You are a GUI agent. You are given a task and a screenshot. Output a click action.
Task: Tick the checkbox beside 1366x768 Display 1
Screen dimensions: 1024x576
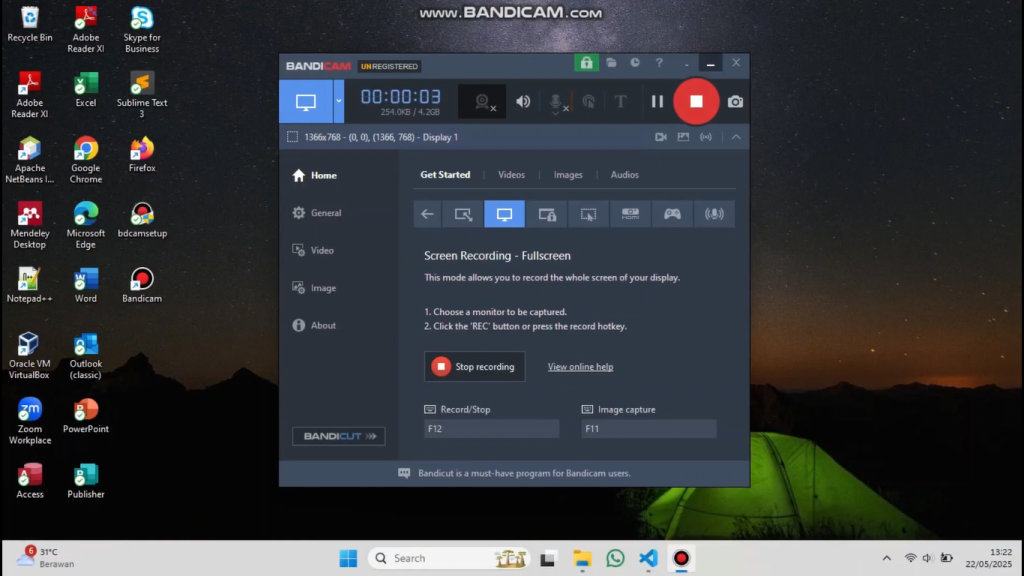tap(293, 137)
